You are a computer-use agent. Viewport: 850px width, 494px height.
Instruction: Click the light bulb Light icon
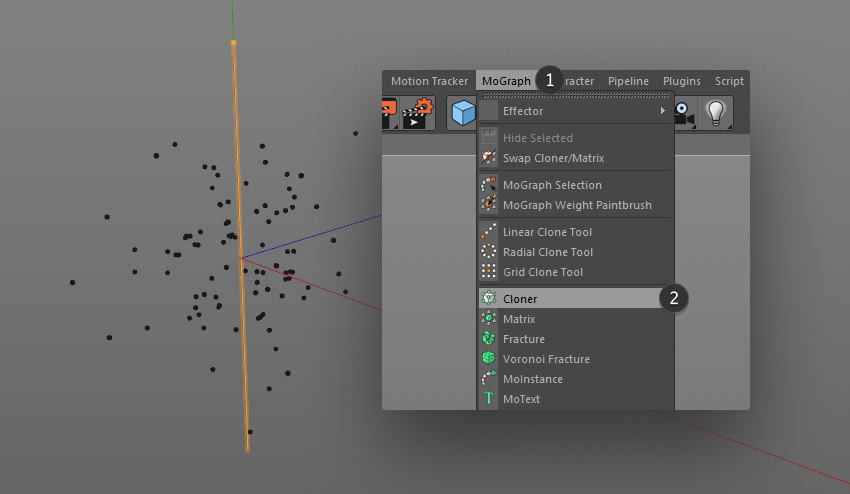tap(716, 113)
